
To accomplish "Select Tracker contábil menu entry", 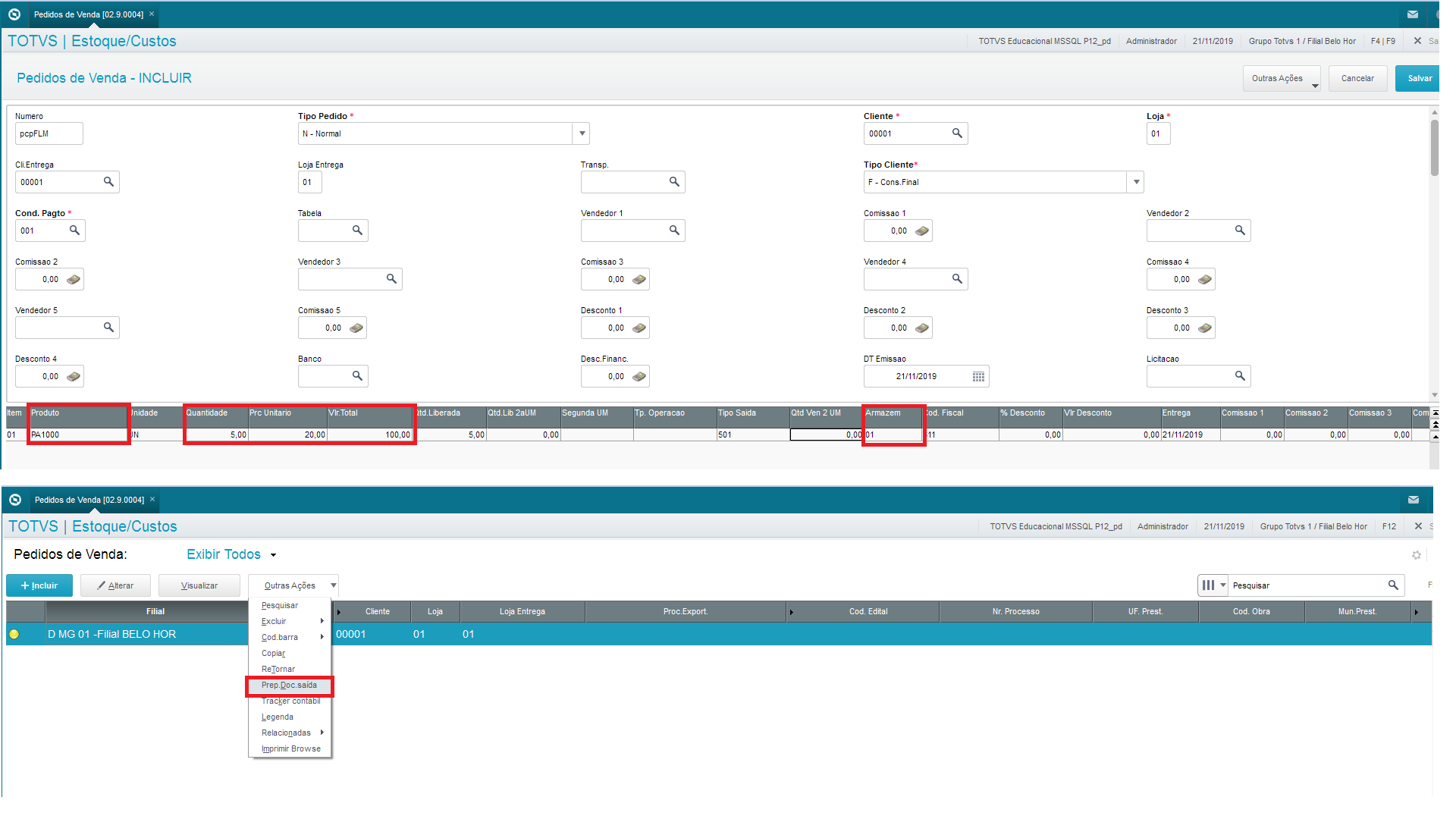I will click(x=291, y=701).
